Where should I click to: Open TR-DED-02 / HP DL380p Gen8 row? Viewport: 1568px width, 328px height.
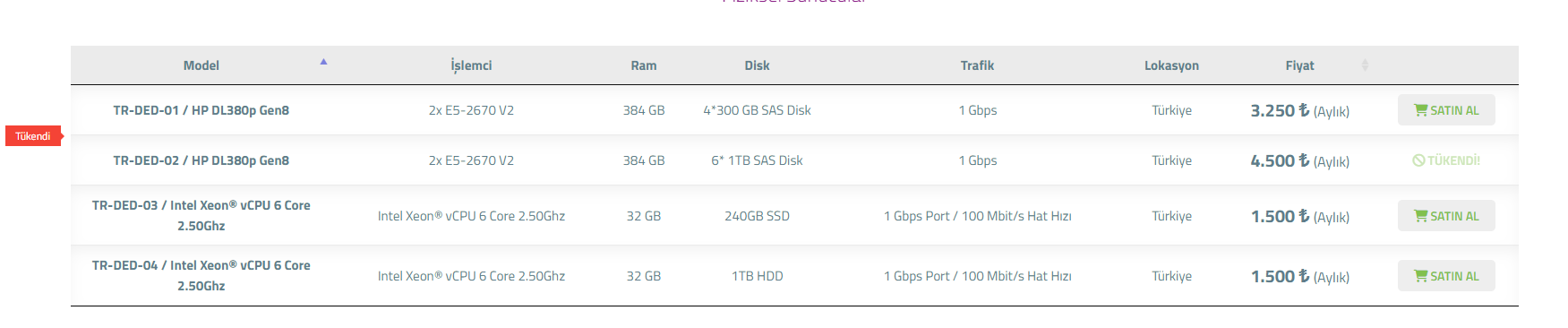pyautogui.click(x=794, y=160)
